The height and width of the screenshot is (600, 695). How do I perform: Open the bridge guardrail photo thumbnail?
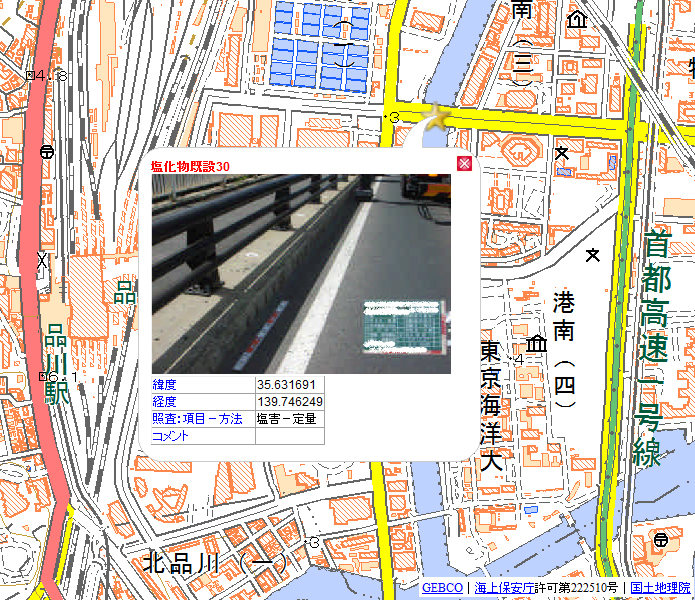click(x=301, y=274)
